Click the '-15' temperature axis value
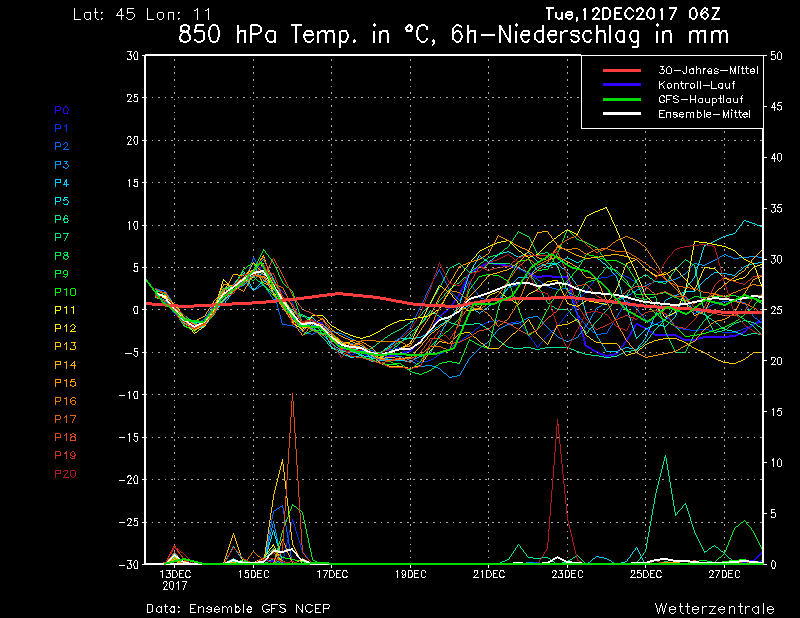This screenshot has height=618, width=800. point(128,437)
